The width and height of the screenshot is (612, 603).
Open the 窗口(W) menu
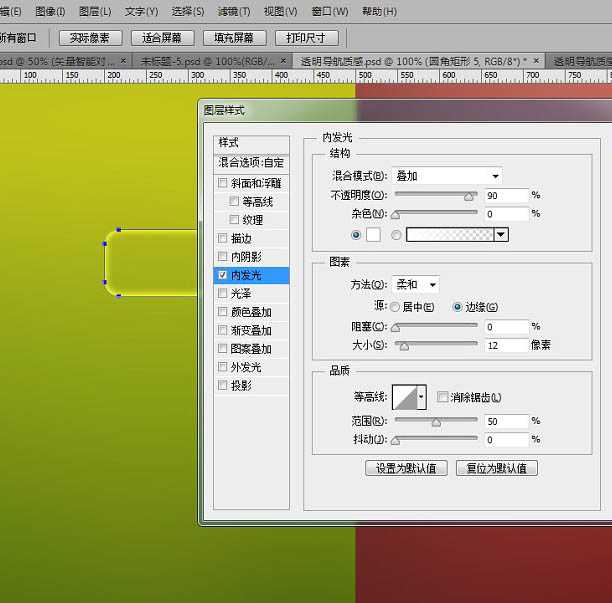(329, 12)
